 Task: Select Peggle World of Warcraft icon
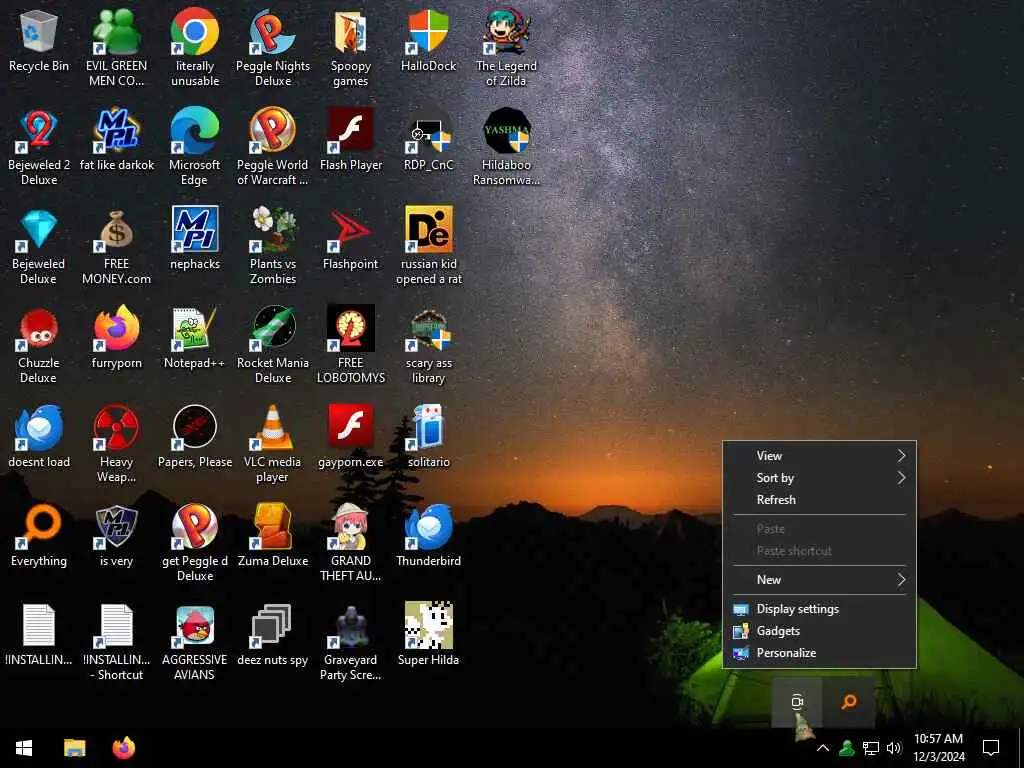(273, 147)
